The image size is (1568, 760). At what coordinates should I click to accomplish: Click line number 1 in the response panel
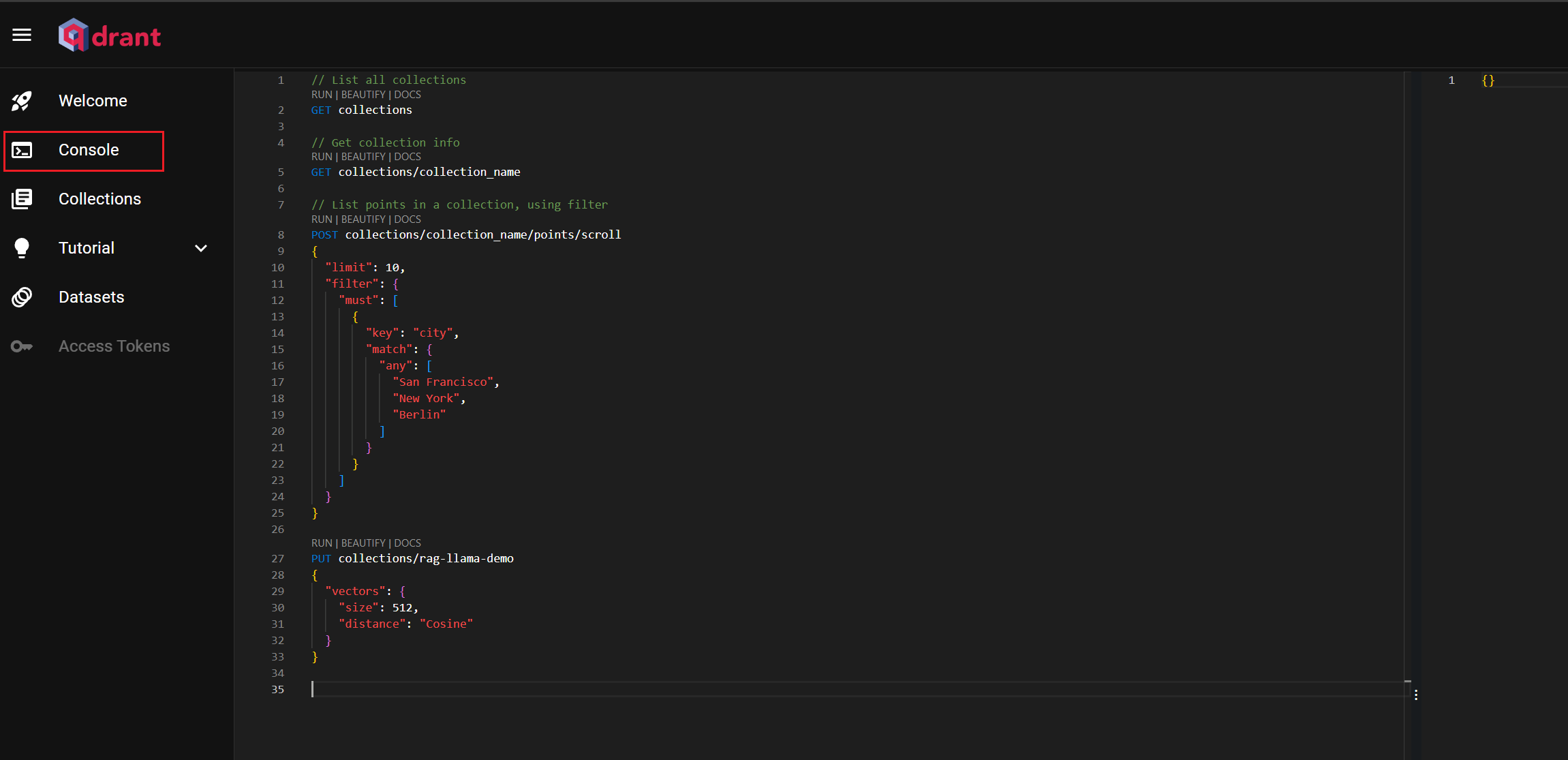[1451, 80]
